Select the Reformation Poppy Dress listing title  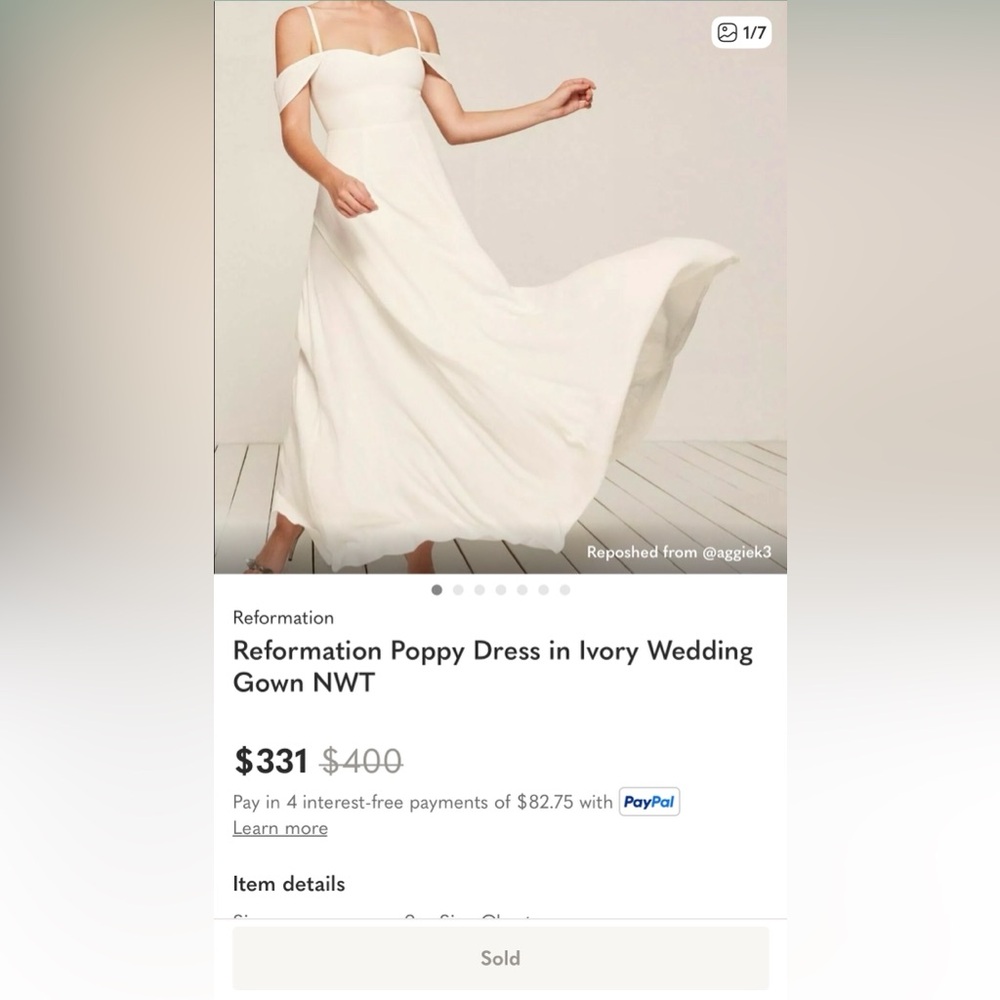point(493,666)
